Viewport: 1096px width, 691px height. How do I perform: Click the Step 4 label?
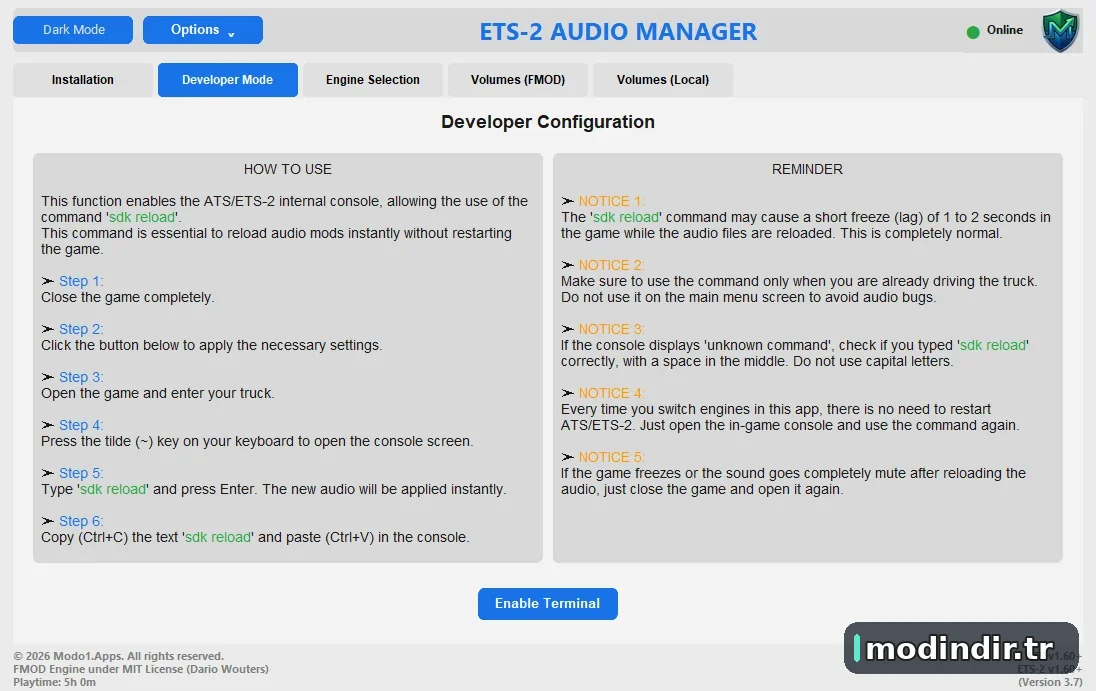click(x=80, y=425)
